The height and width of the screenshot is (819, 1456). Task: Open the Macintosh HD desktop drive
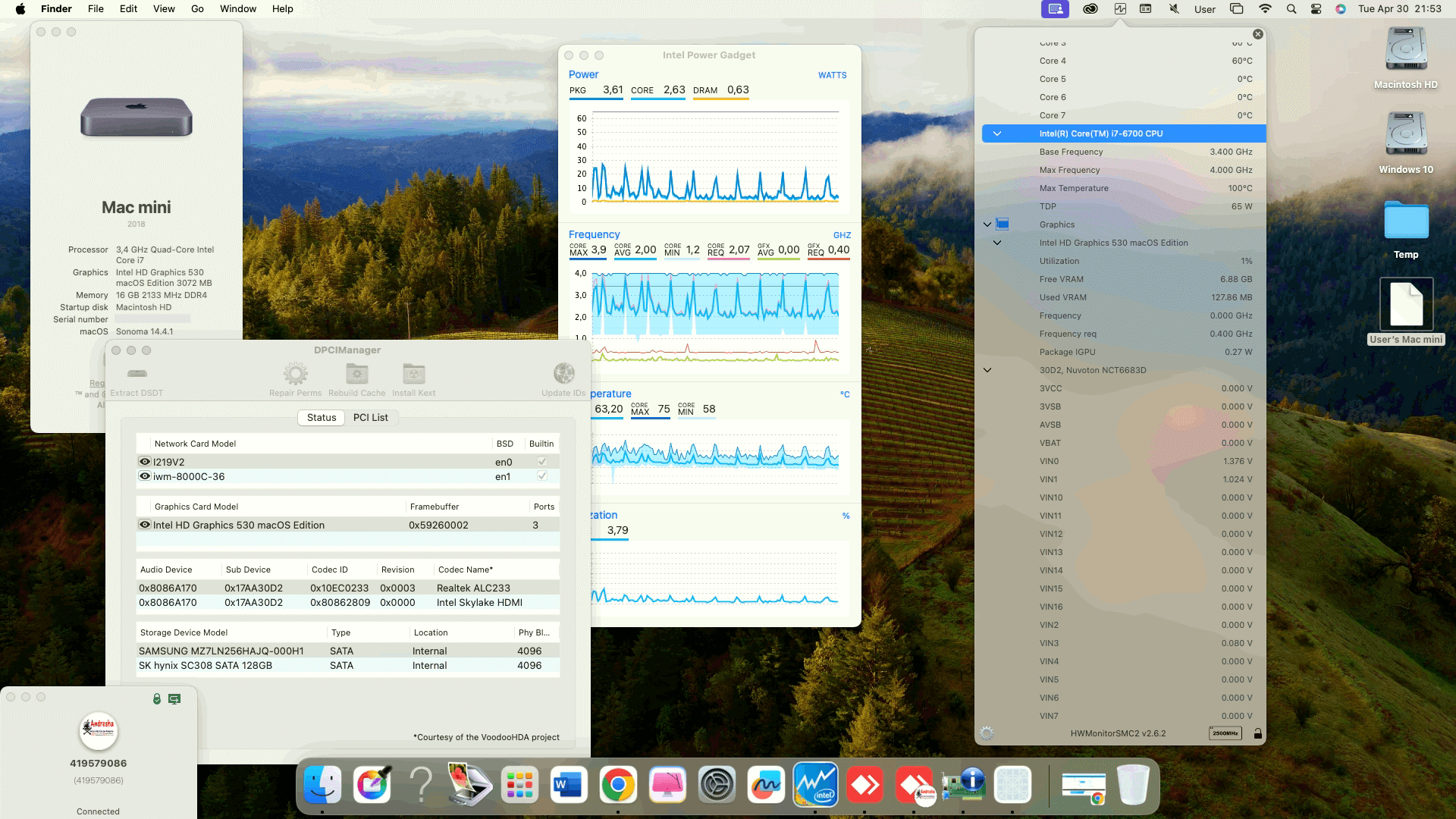1406,58
